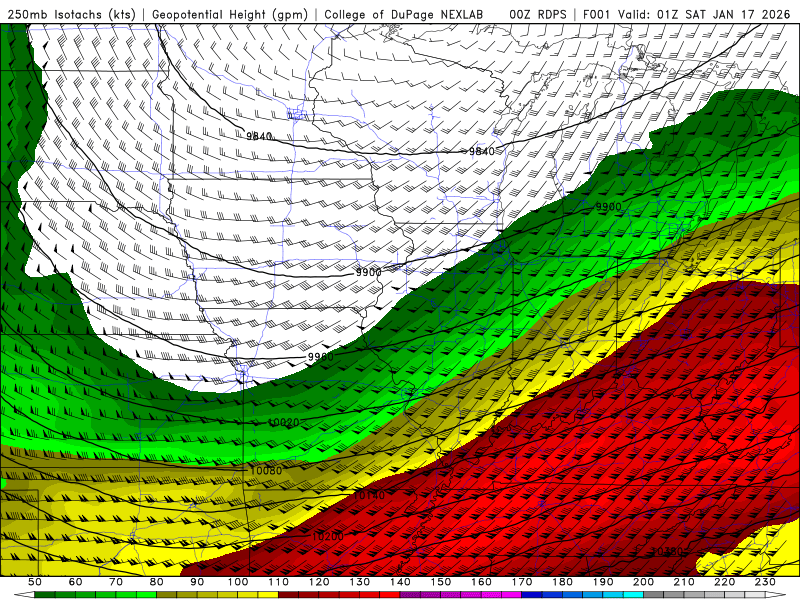The image size is (800, 600).
Task: Click the 190 value on the color scale
Action: 603,582
